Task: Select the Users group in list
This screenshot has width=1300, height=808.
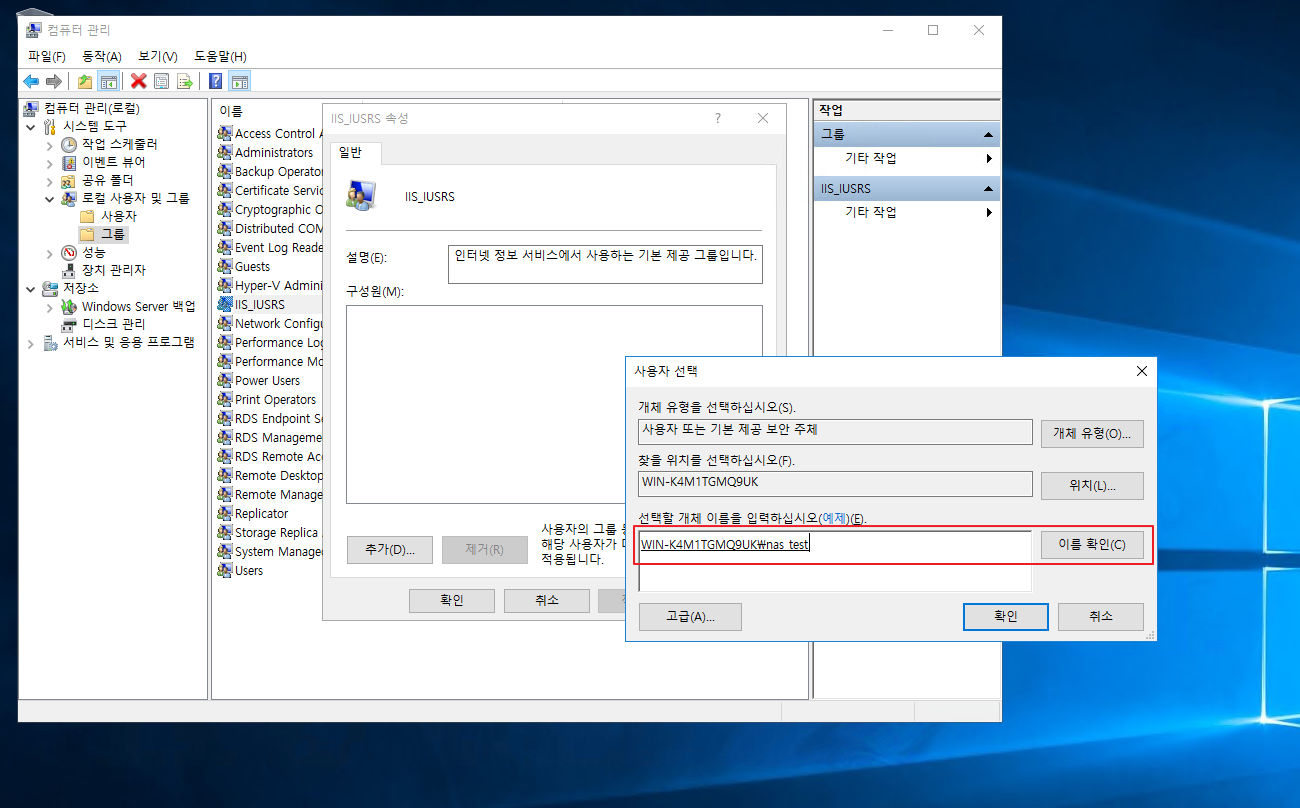Action: coord(248,571)
